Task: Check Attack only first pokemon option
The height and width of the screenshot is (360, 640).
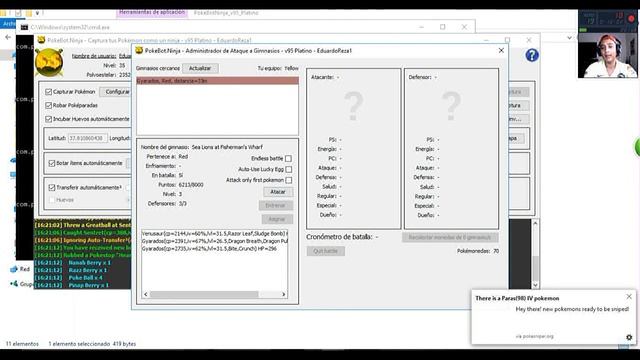Action: [288, 180]
